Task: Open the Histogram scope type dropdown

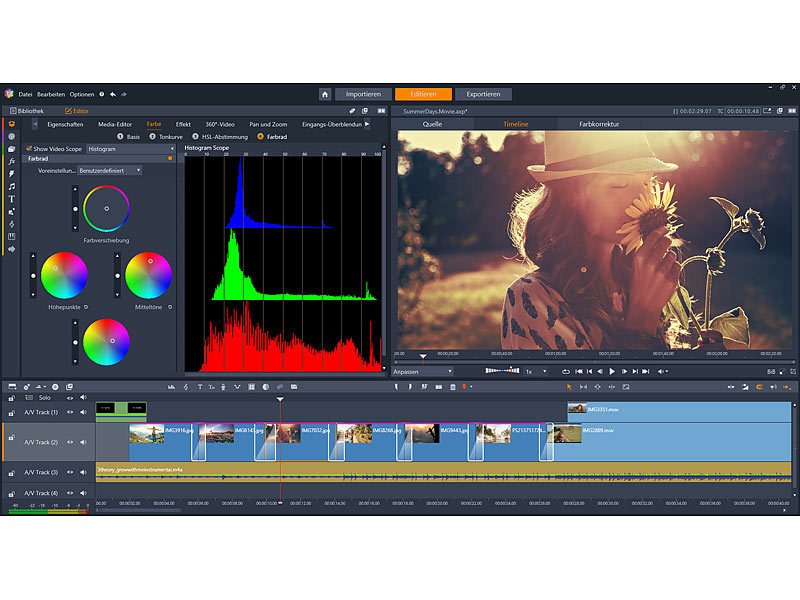Action: [x=130, y=148]
